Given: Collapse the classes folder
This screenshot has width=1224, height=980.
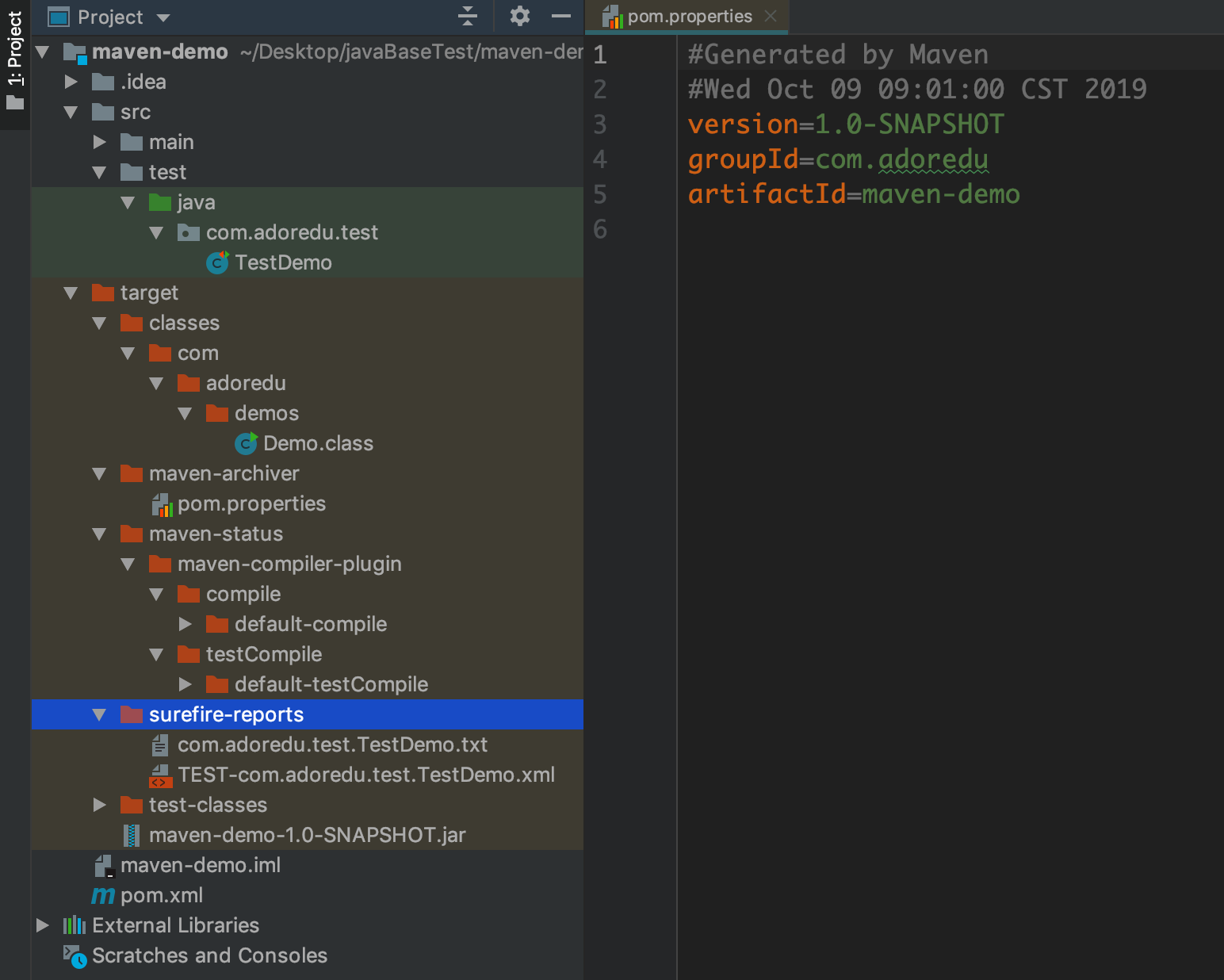Looking at the screenshot, I should (x=99, y=323).
